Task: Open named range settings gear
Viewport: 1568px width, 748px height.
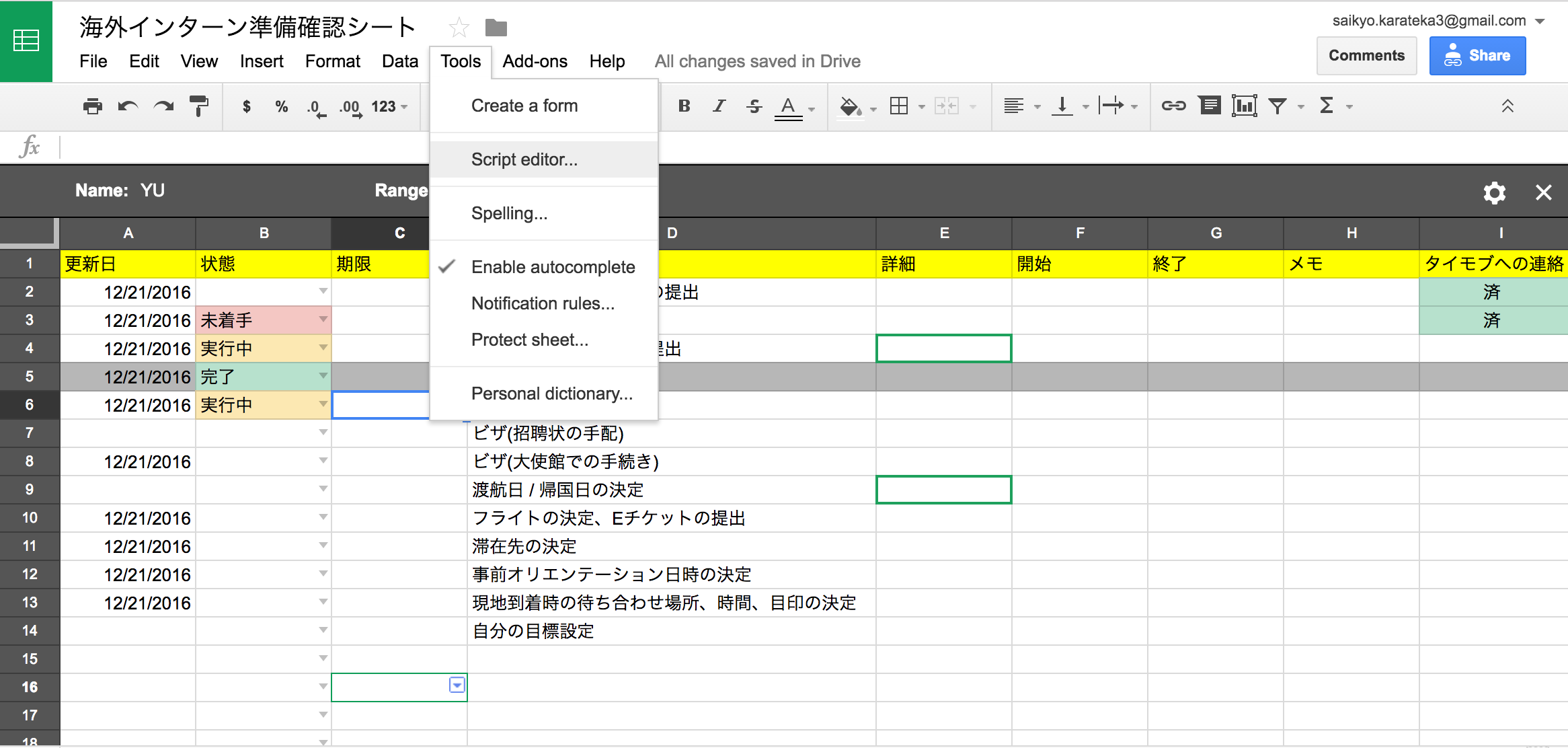Action: click(x=1494, y=193)
